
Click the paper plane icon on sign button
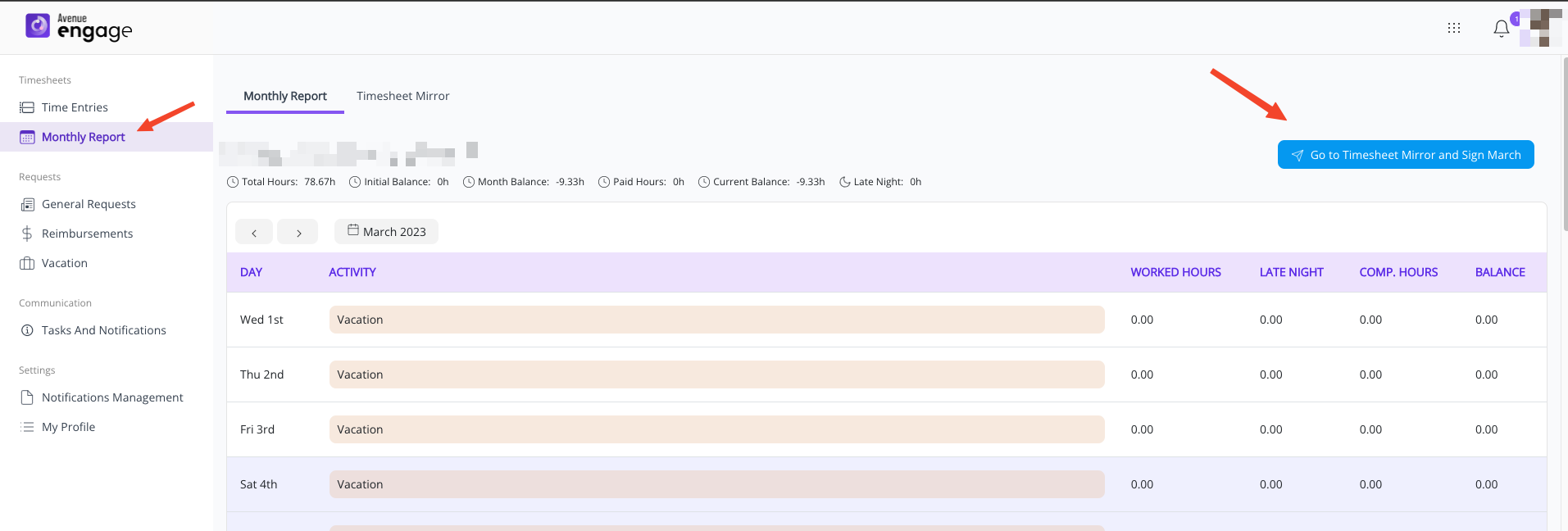click(x=1298, y=155)
